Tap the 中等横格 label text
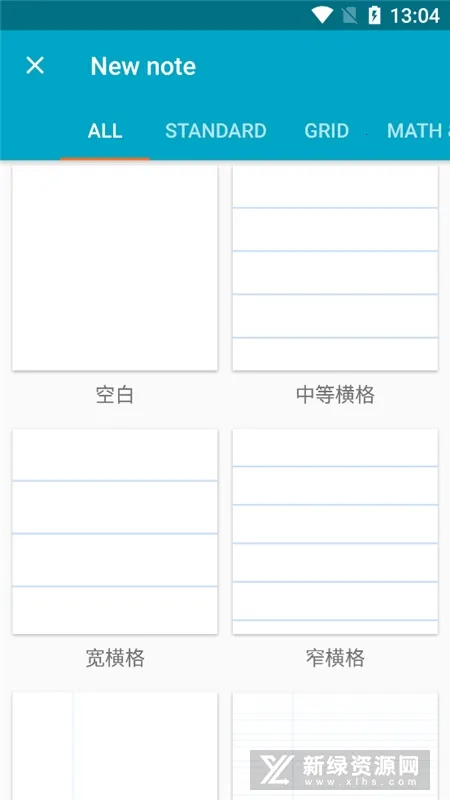Image resolution: width=450 pixels, height=800 pixels. tap(335, 395)
